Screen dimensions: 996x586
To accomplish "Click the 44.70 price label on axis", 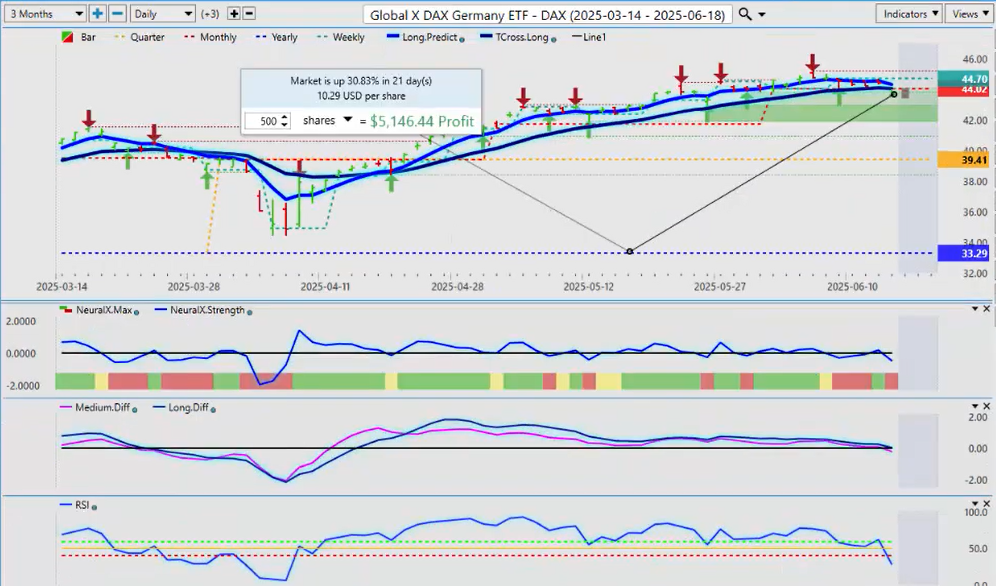I will point(963,79).
